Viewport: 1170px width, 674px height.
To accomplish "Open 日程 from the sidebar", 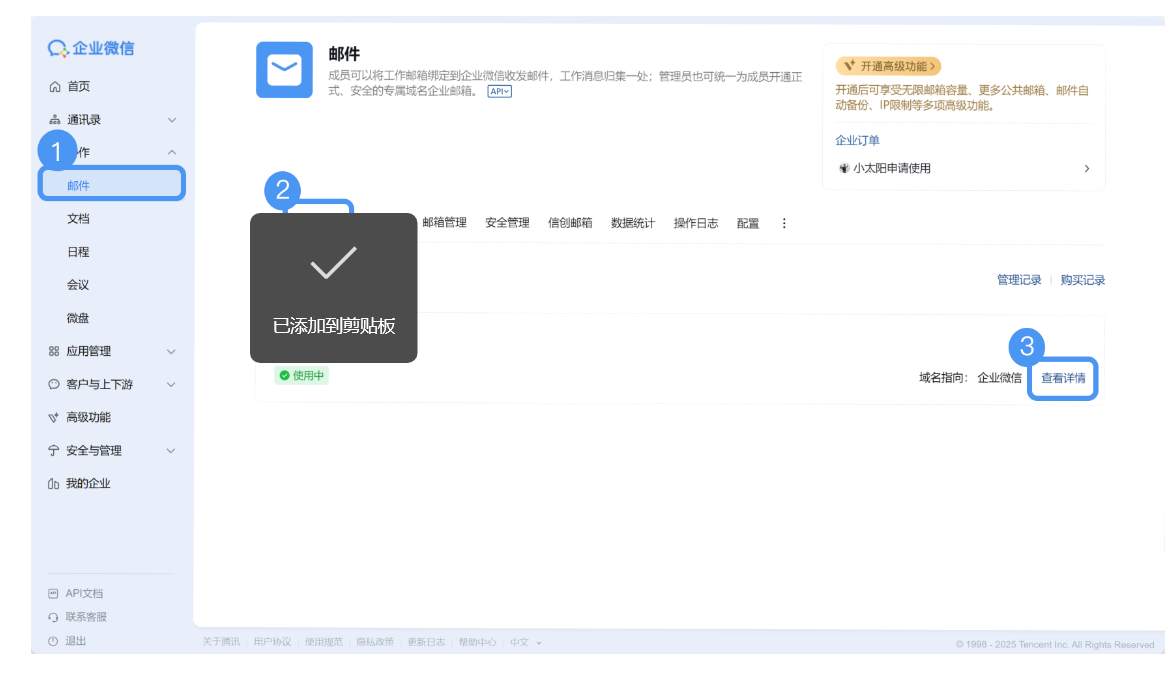I will click(x=79, y=251).
